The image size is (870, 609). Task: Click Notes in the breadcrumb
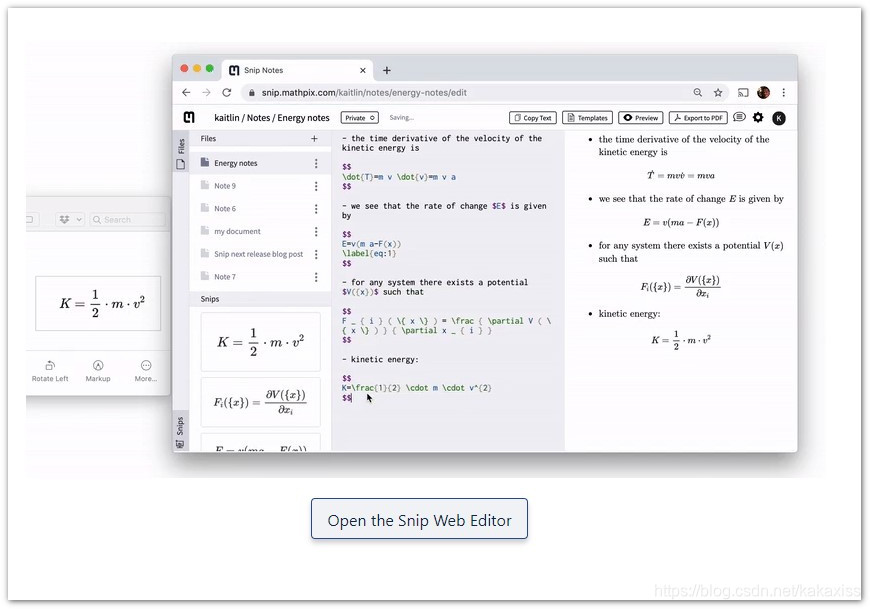click(x=259, y=118)
